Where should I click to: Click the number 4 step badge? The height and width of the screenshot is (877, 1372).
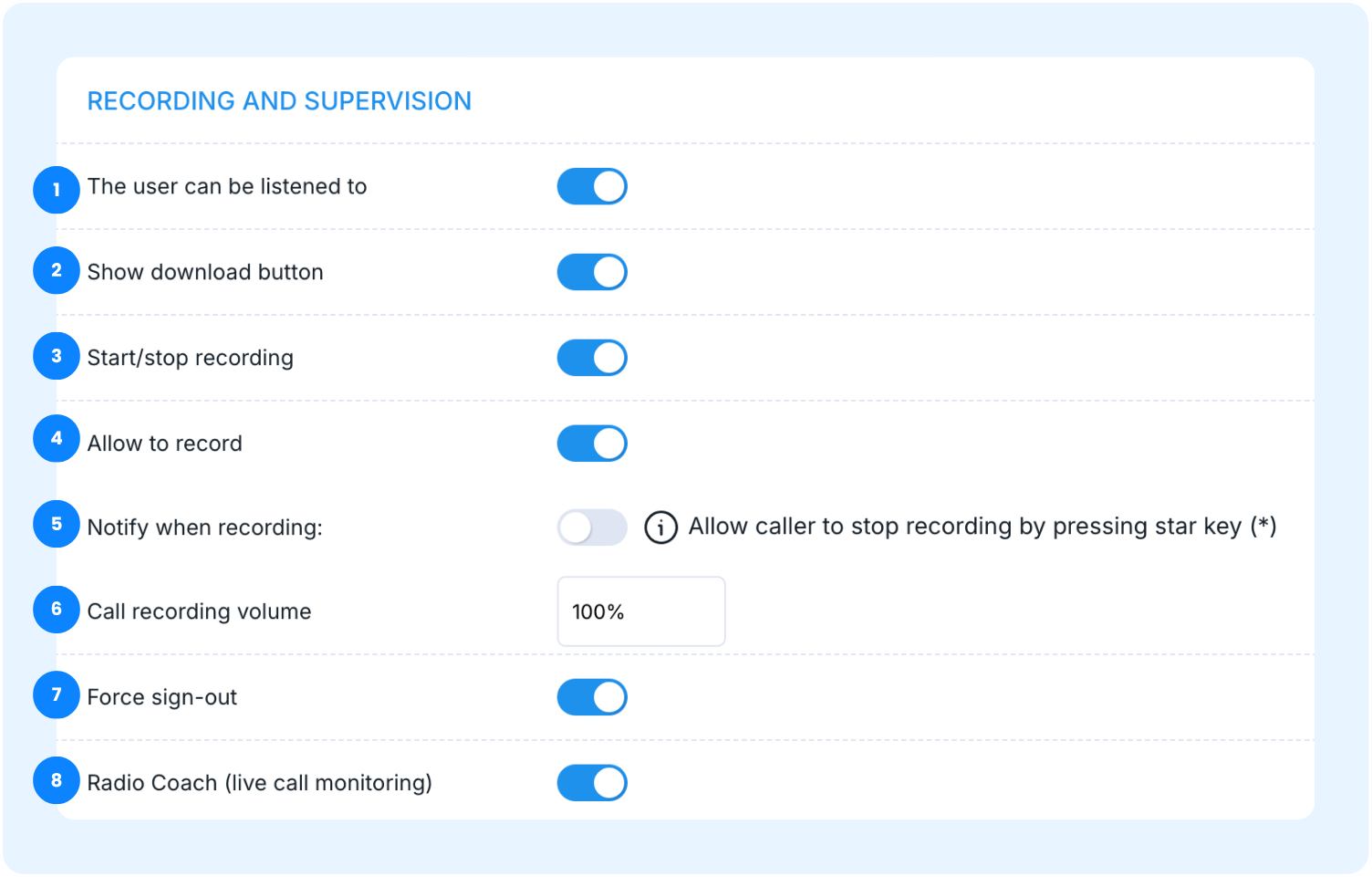coord(57,439)
